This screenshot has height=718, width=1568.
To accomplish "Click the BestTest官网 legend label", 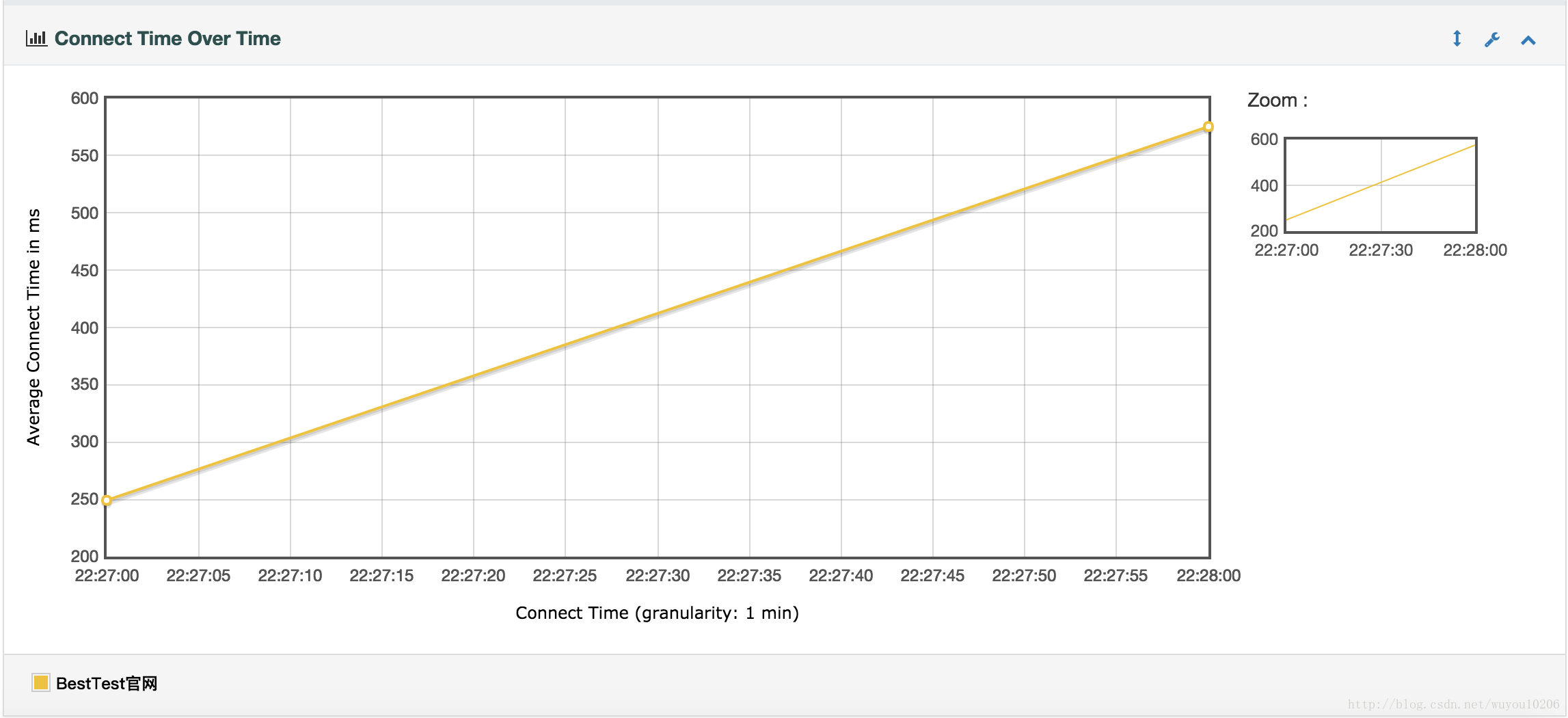I will 107,683.
